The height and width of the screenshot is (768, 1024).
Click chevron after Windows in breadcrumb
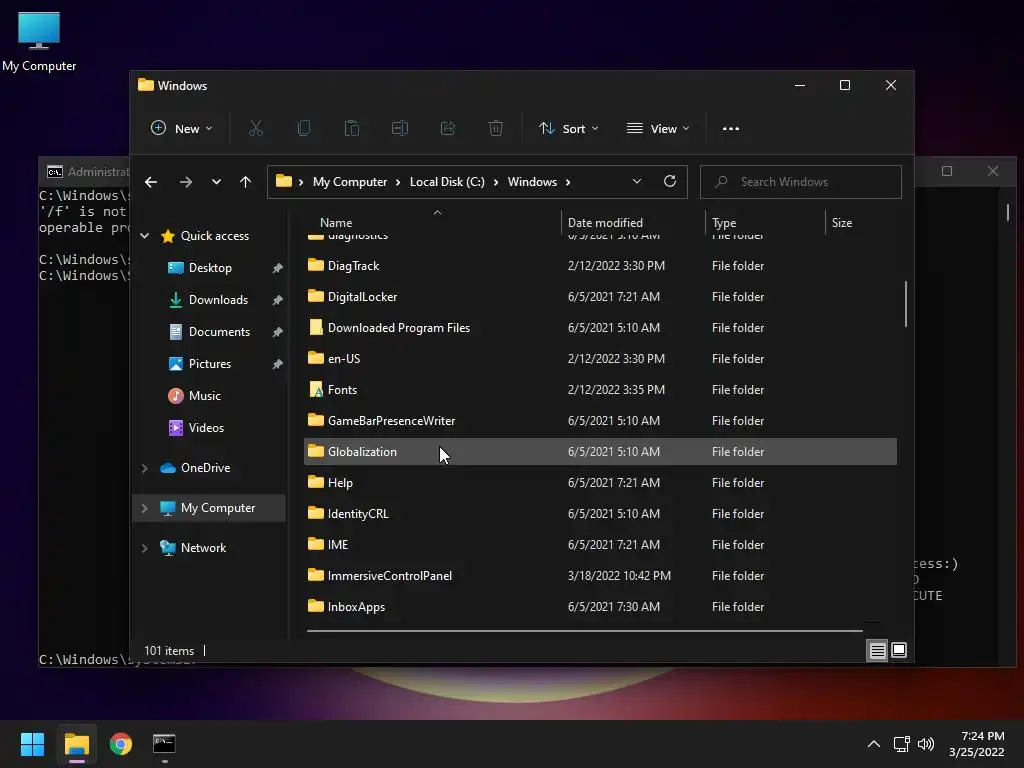tap(568, 182)
